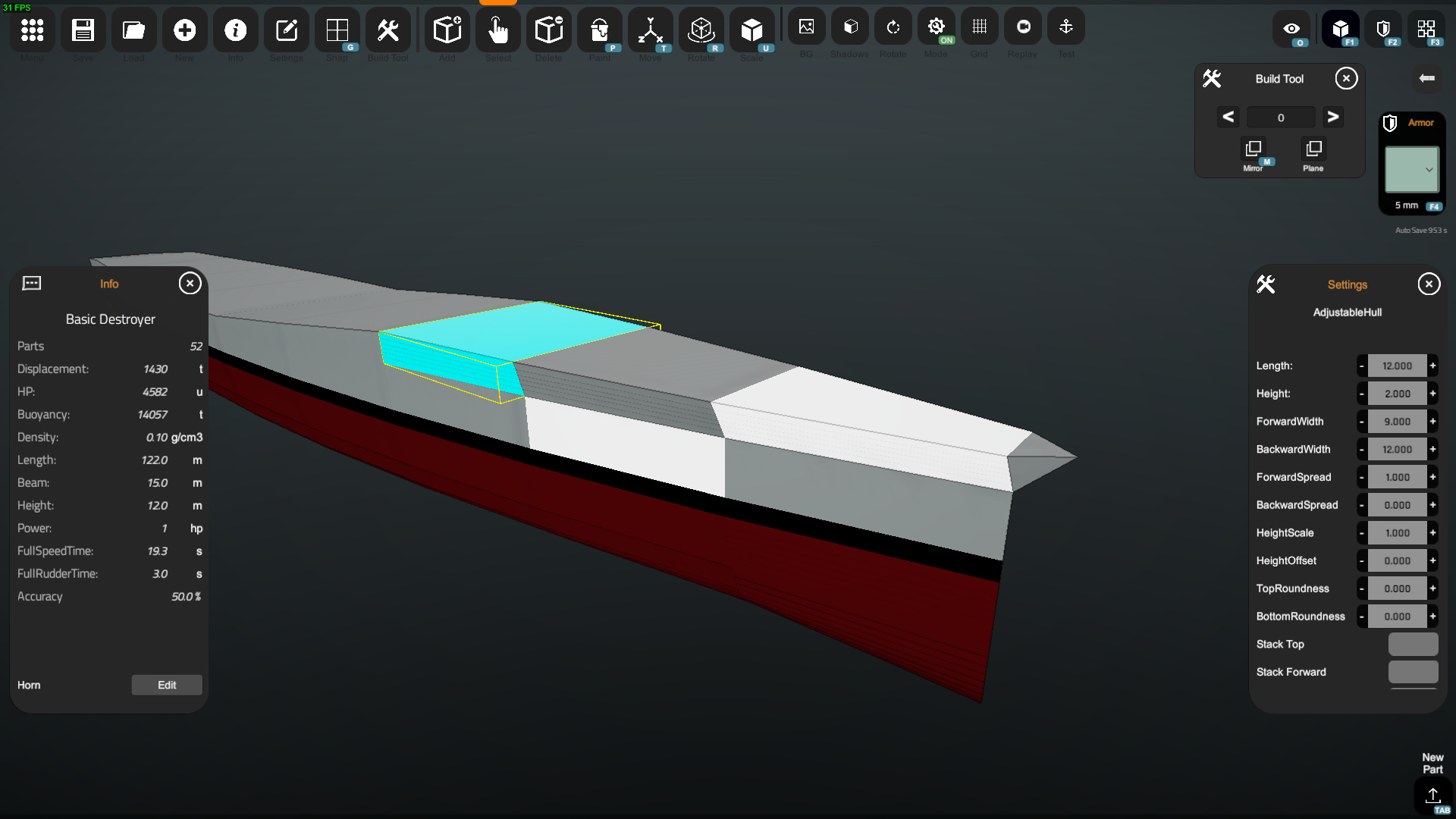
Task: Toggle the Mode switch showing ON
Action: coord(936,27)
